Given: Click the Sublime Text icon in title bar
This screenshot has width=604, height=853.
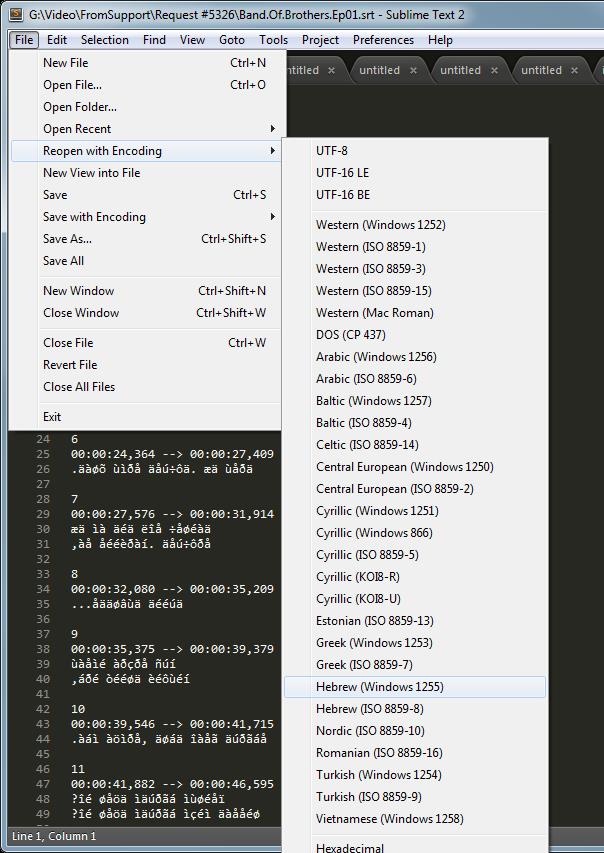Looking at the screenshot, I should [15, 15].
